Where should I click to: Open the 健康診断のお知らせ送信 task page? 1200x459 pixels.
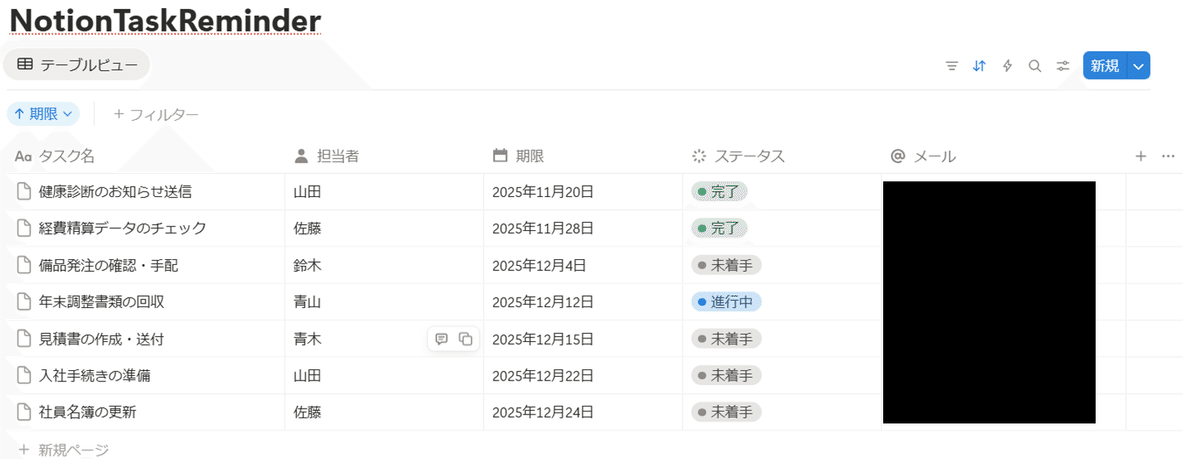coord(115,191)
